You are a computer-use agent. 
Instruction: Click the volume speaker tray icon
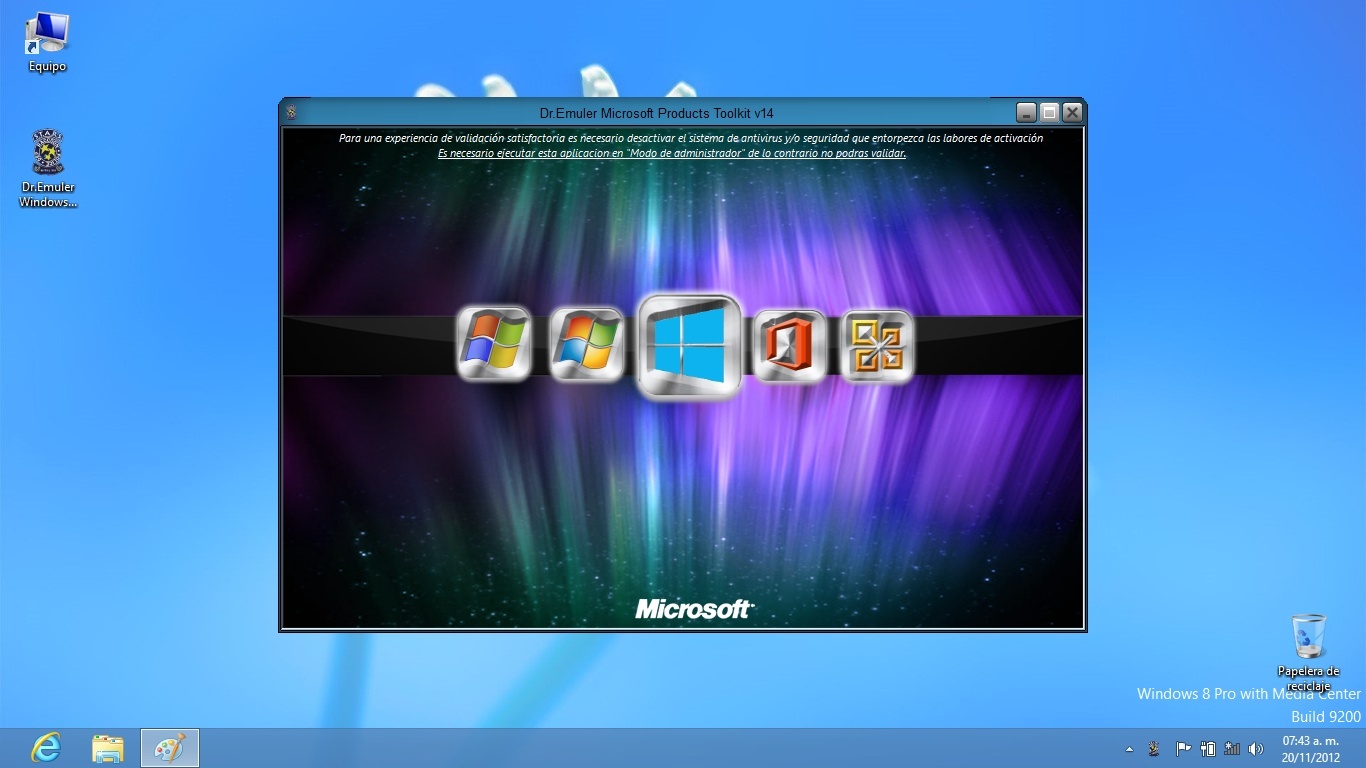[1256, 748]
